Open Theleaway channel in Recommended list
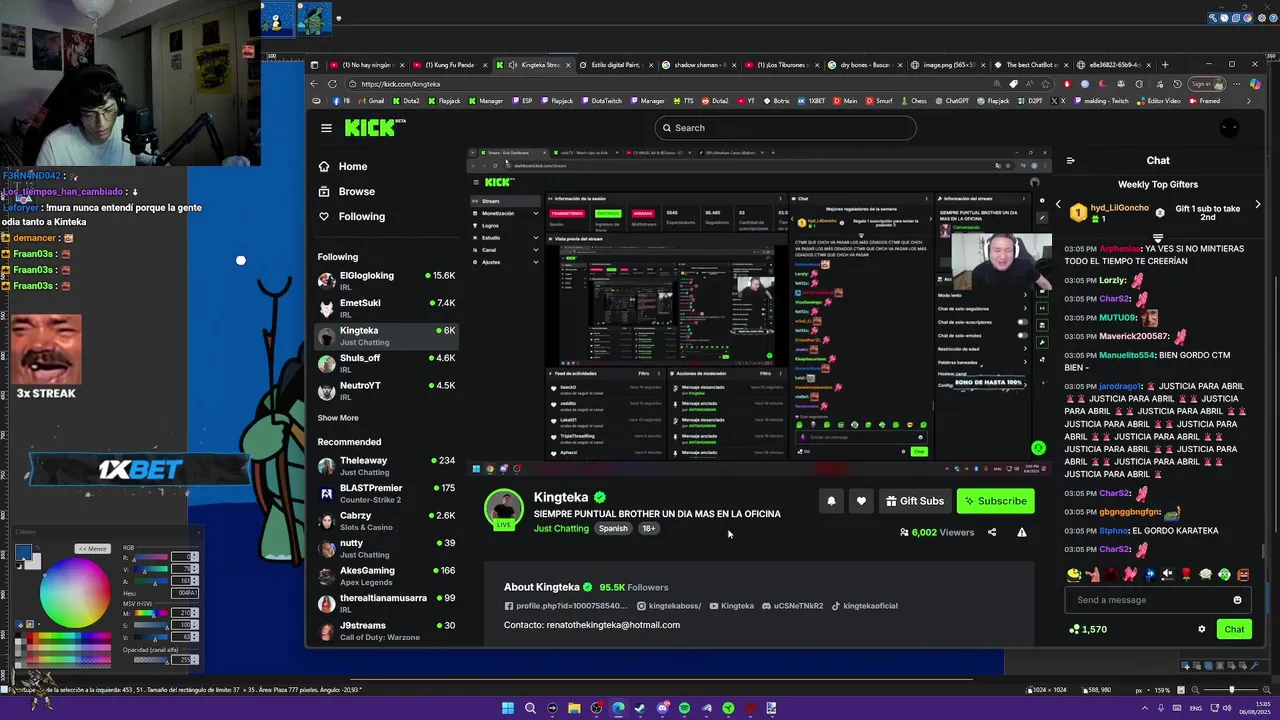 (386, 466)
